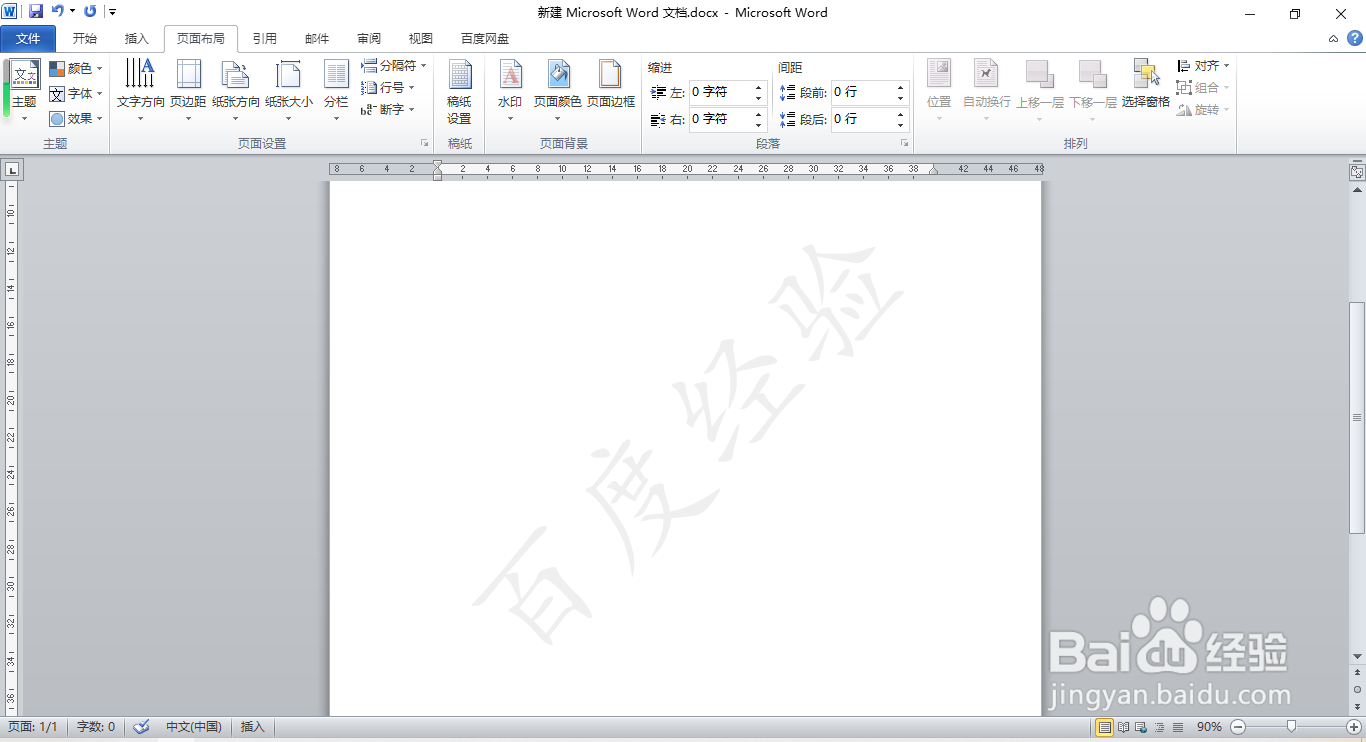Image resolution: width=1366 pixels, height=742 pixels.
Task: Choose 文字方向 text direction
Action: pyautogui.click(x=140, y=91)
